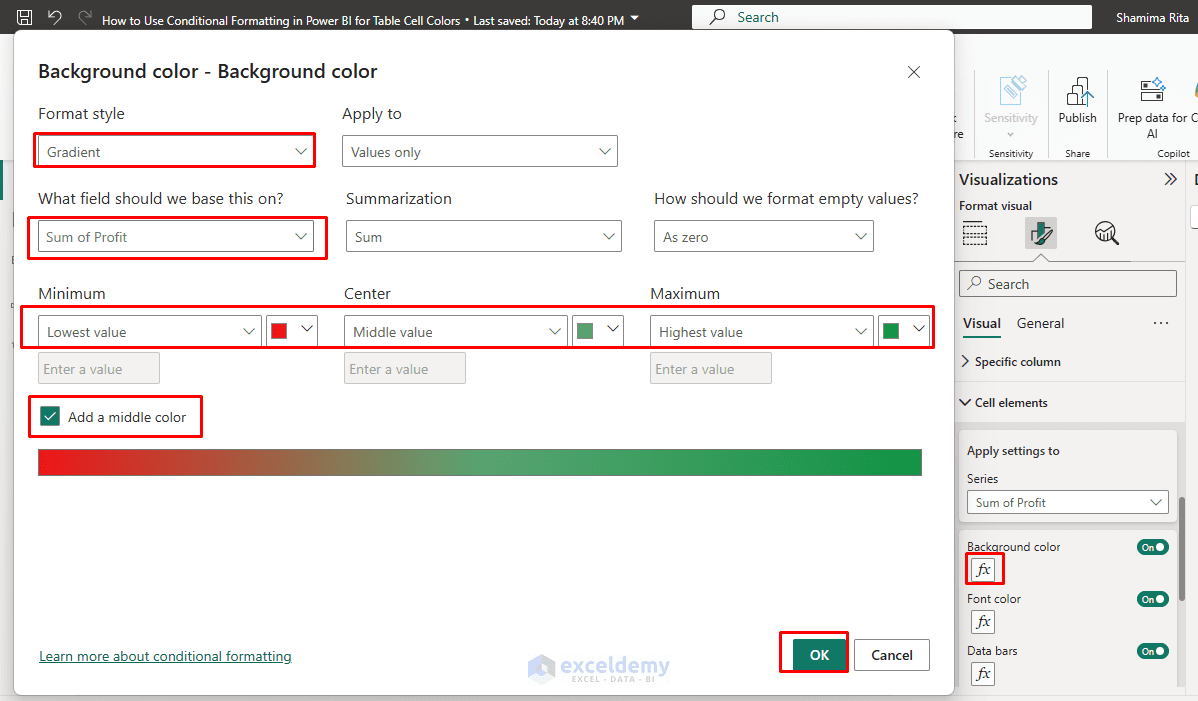Open the Series Sum of Profit dropdown
The height and width of the screenshot is (701, 1198).
click(x=1067, y=502)
